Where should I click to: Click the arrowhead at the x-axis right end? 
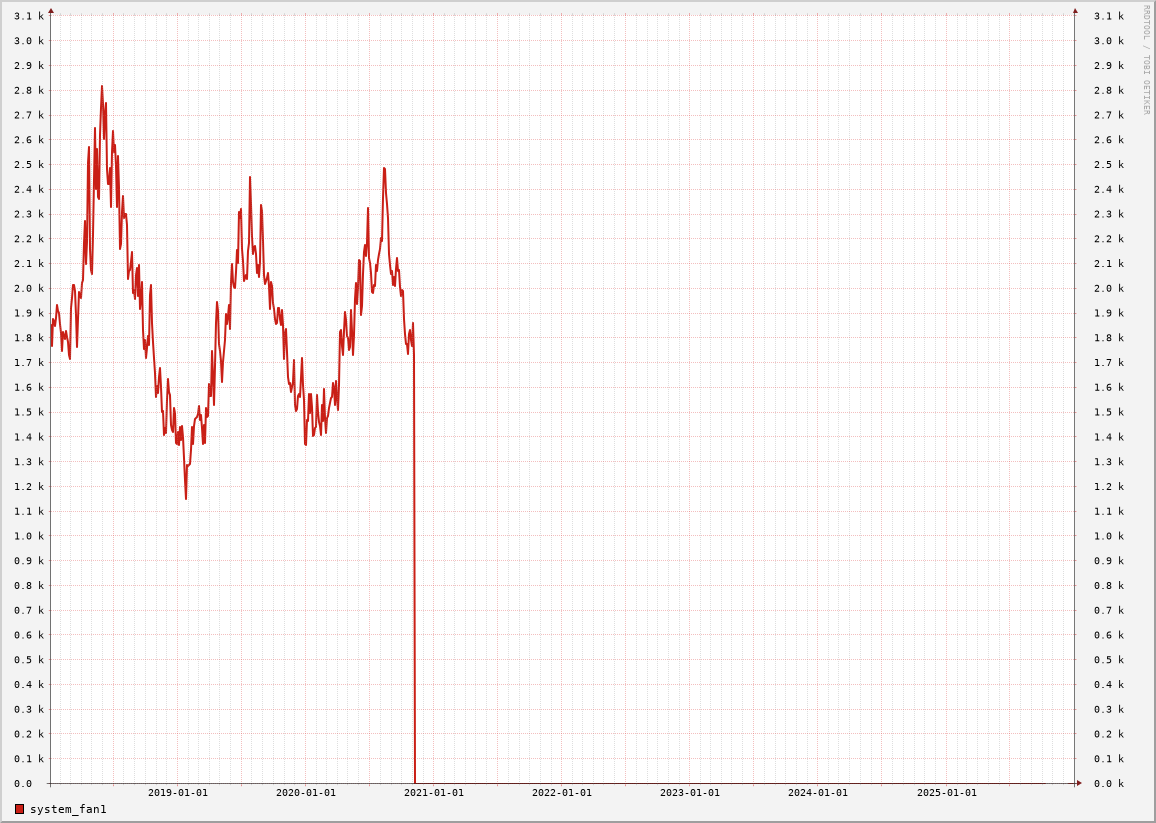click(x=1079, y=783)
